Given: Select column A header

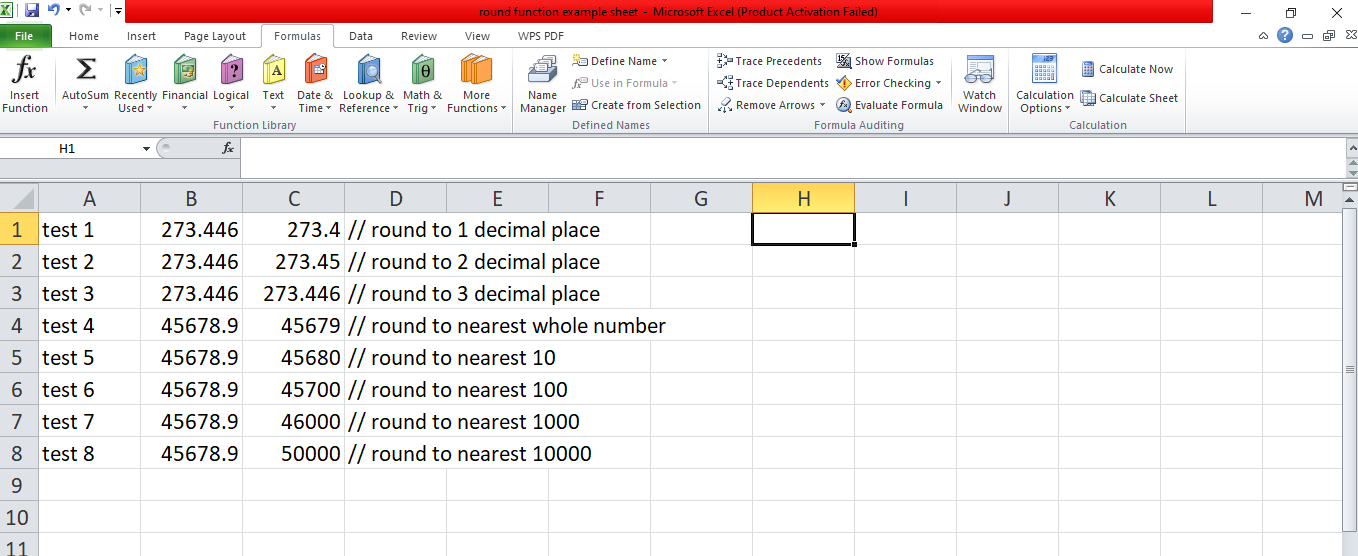Looking at the screenshot, I should tap(89, 198).
